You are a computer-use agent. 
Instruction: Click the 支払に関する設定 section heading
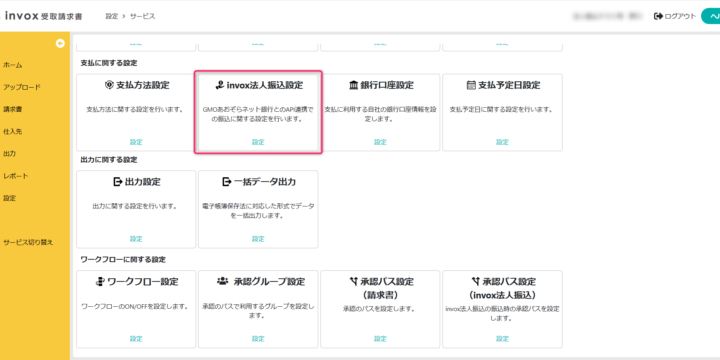[x=109, y=62]
